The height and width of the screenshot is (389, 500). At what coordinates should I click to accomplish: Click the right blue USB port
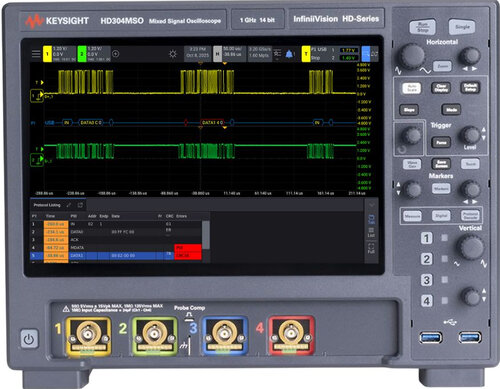click(470, 337)
